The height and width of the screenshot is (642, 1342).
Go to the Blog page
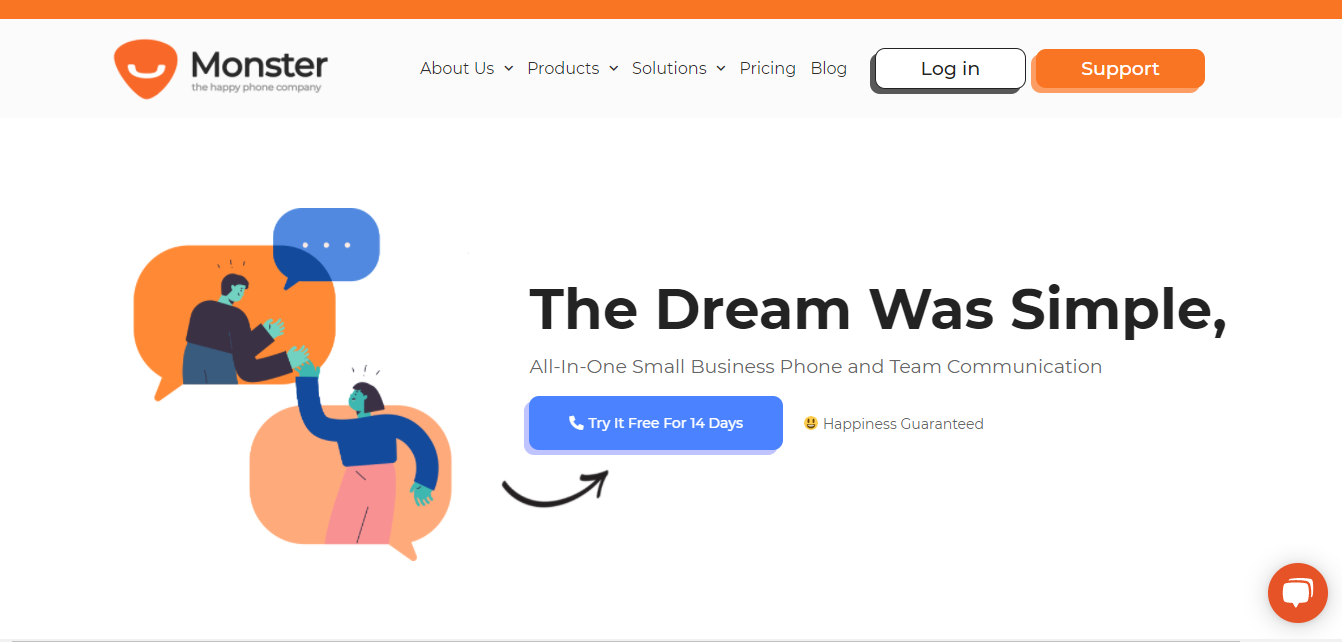(x=828, y=68)
